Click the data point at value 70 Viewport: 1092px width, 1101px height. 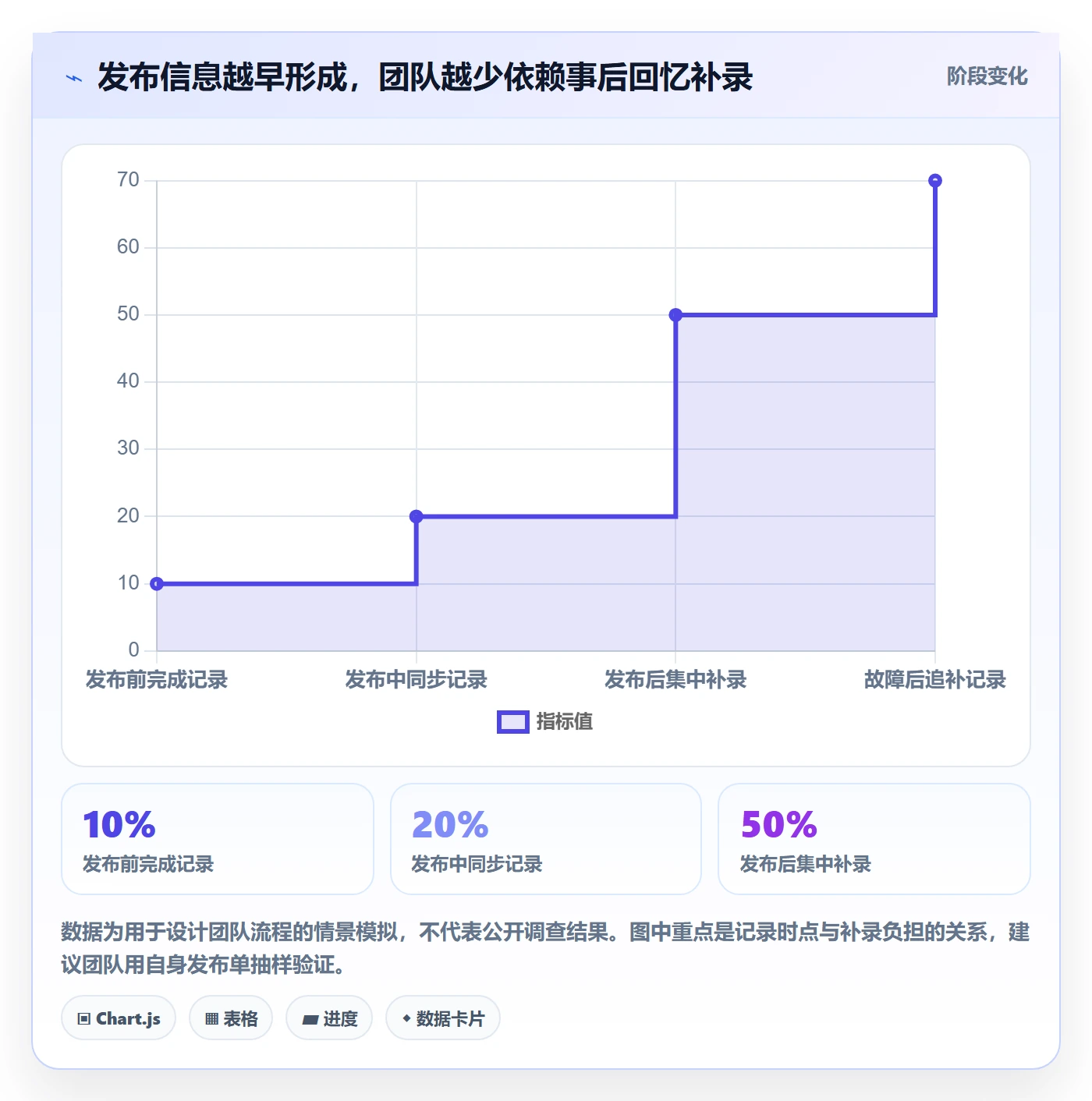click(935, 181)
